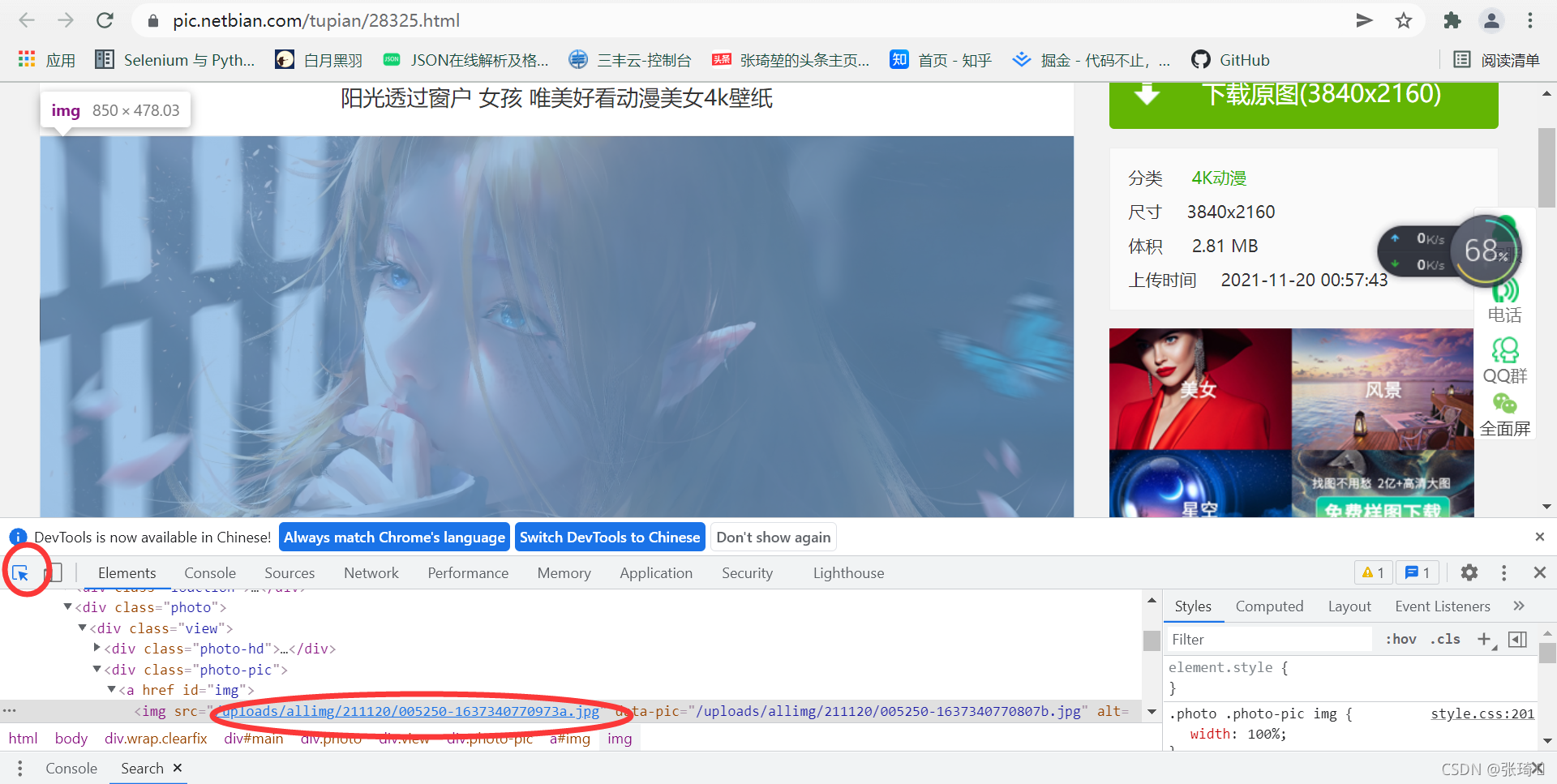1557x784 pixels.
Task: Switch to the Security tab
Action: pyautogui.click(x=747, y=573)
